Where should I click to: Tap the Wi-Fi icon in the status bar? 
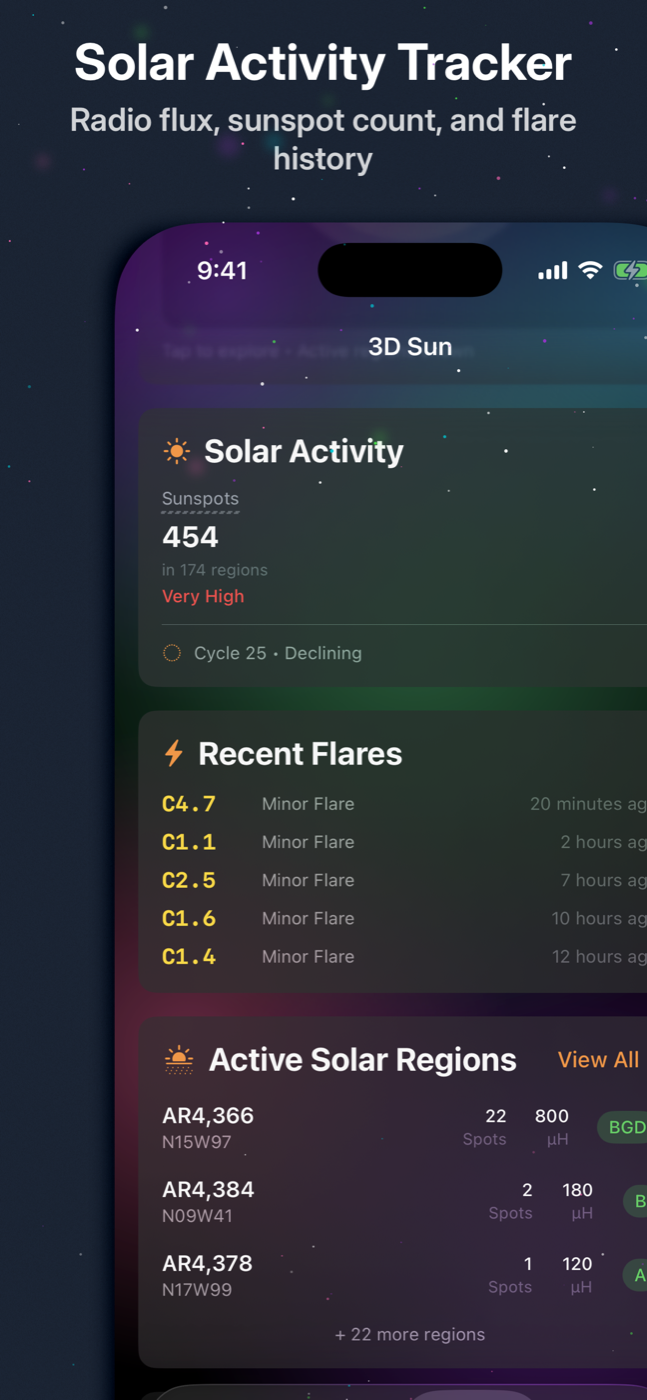point(588,269)
